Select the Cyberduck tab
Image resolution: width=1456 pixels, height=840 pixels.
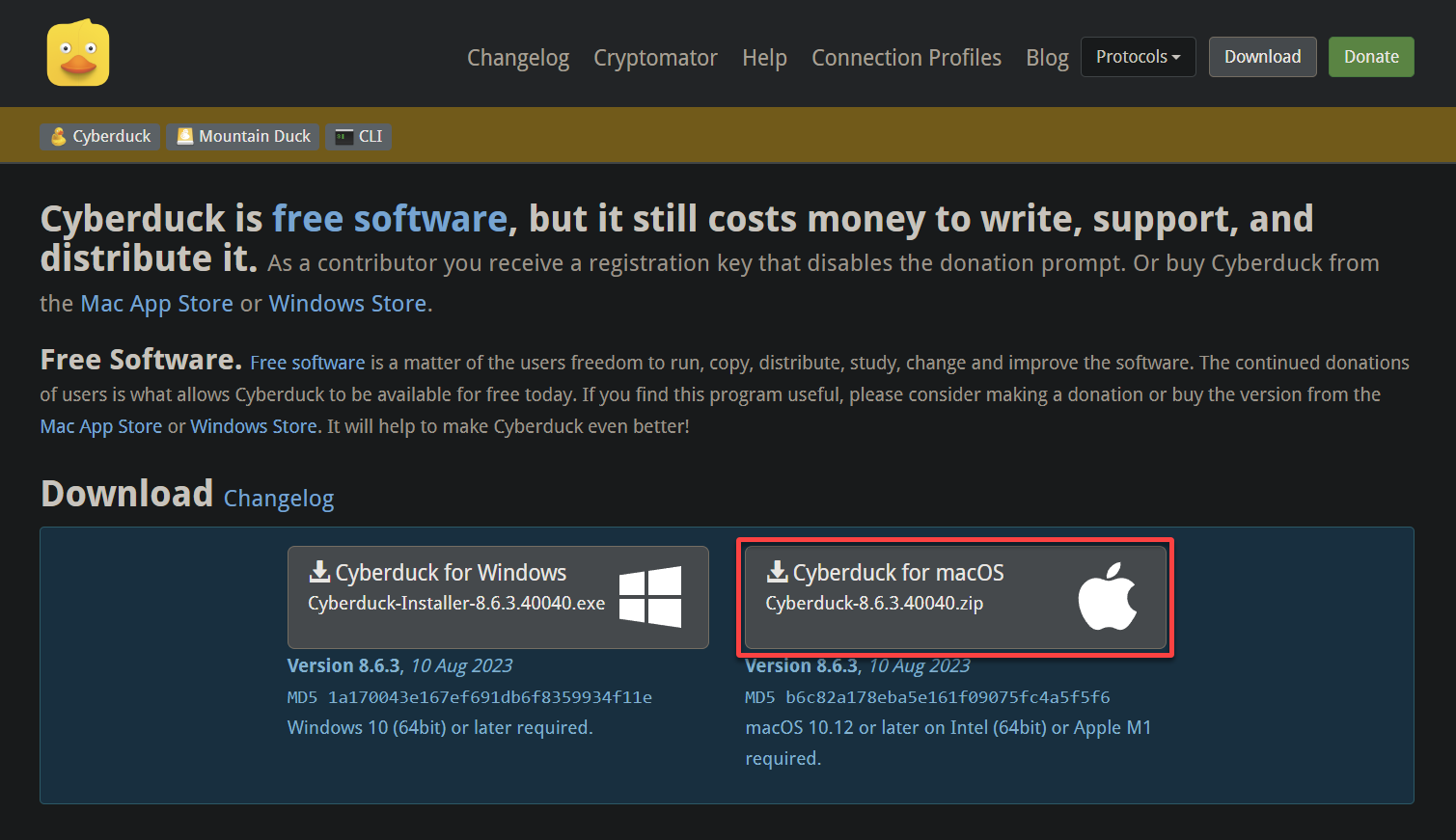pyautogui.click(x=100, y=136)
